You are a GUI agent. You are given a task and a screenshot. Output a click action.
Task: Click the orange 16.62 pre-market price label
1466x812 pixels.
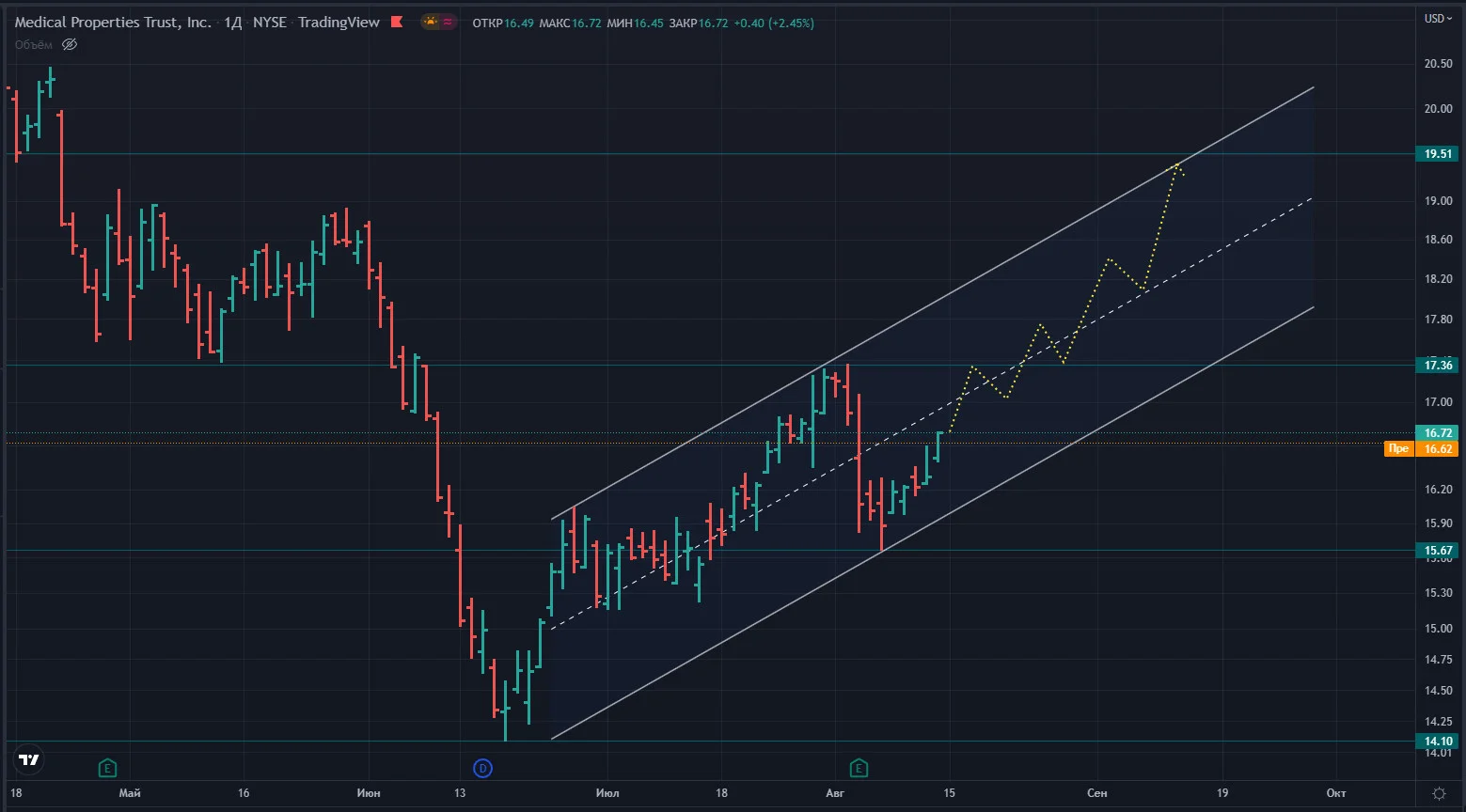[1439, 449]
